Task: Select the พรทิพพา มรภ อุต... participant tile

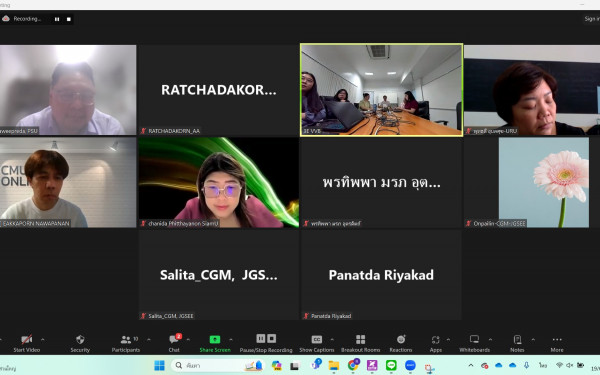Action: point(381,183)
